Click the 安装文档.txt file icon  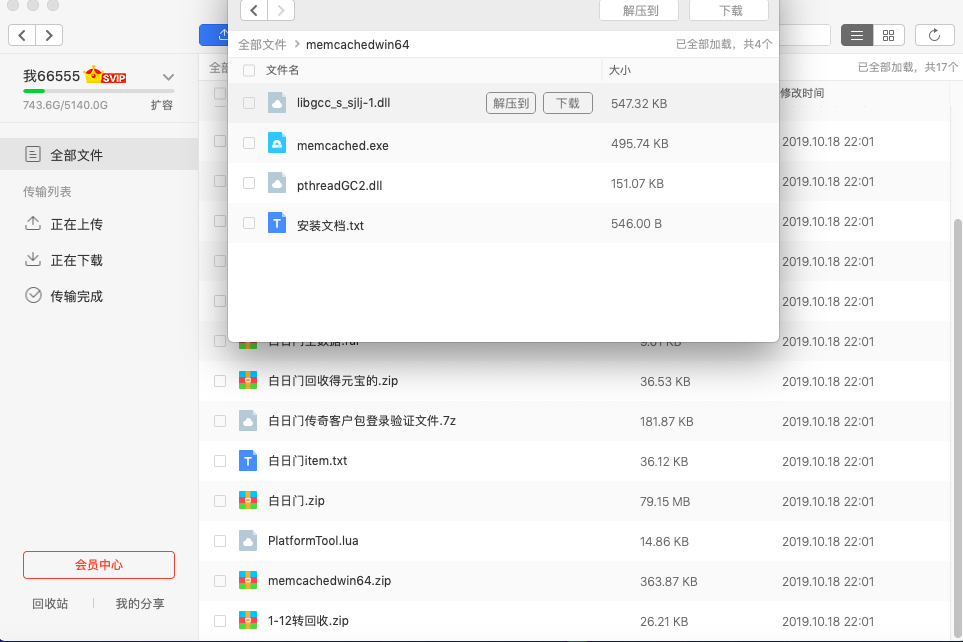pyautogui.click(x=277, y=224)
